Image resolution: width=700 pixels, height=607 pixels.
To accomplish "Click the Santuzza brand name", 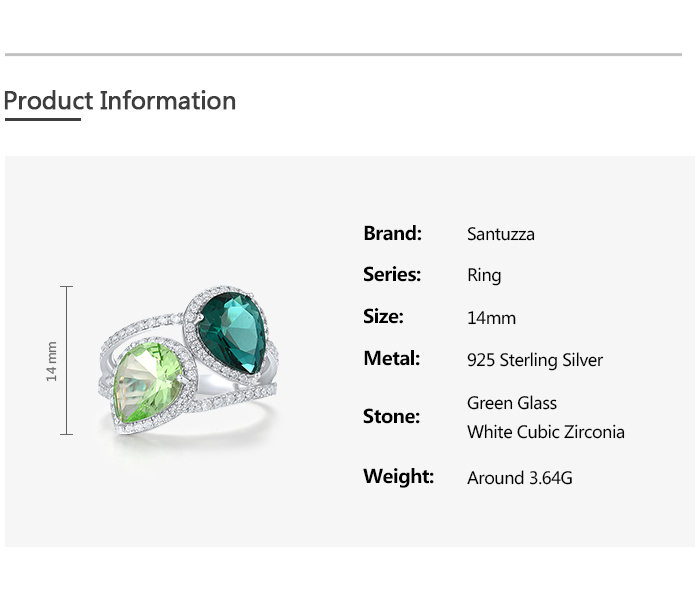I will click(501, 234).
